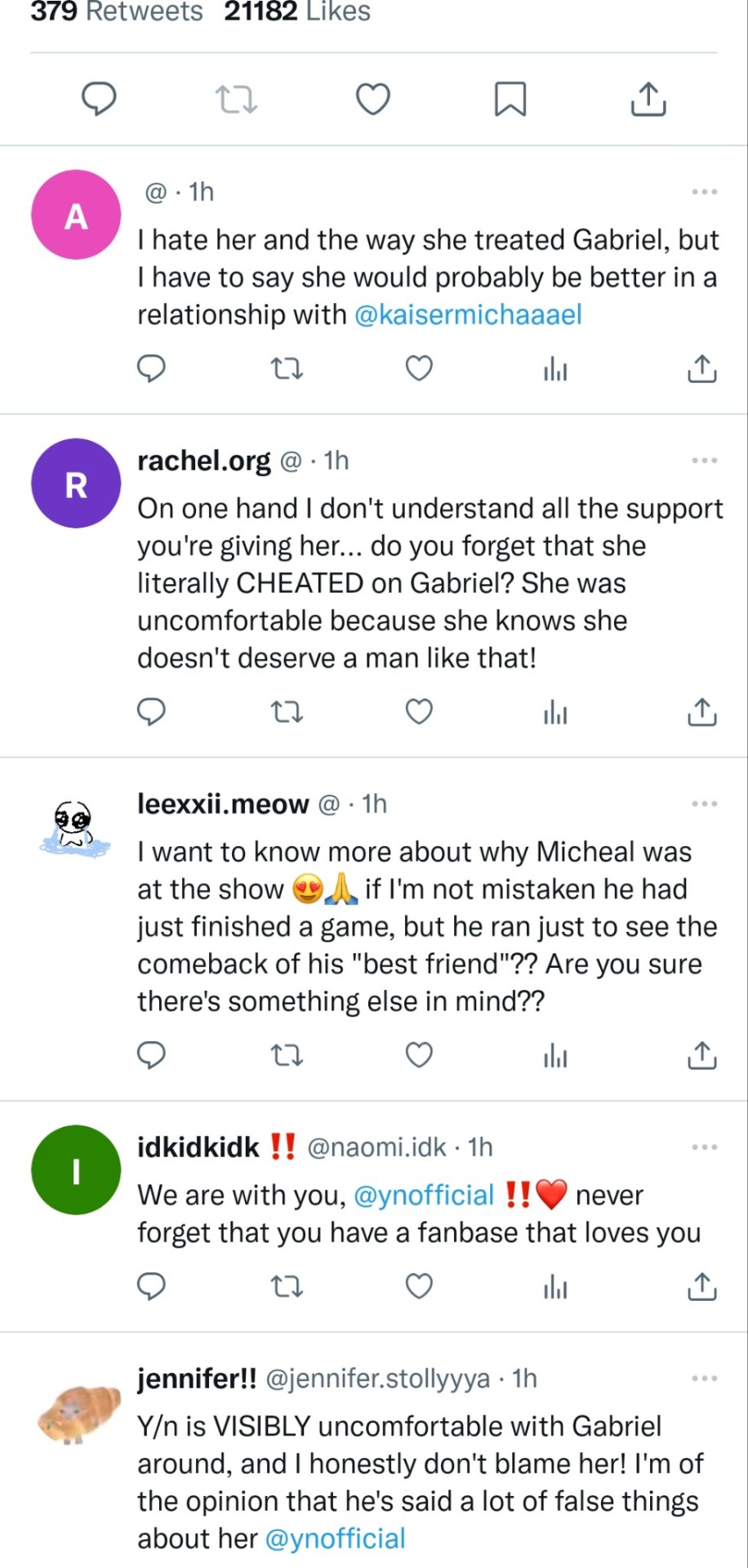Retweet the main tweet
Viewport: 748px width, 1568px height.
[236, 100]
